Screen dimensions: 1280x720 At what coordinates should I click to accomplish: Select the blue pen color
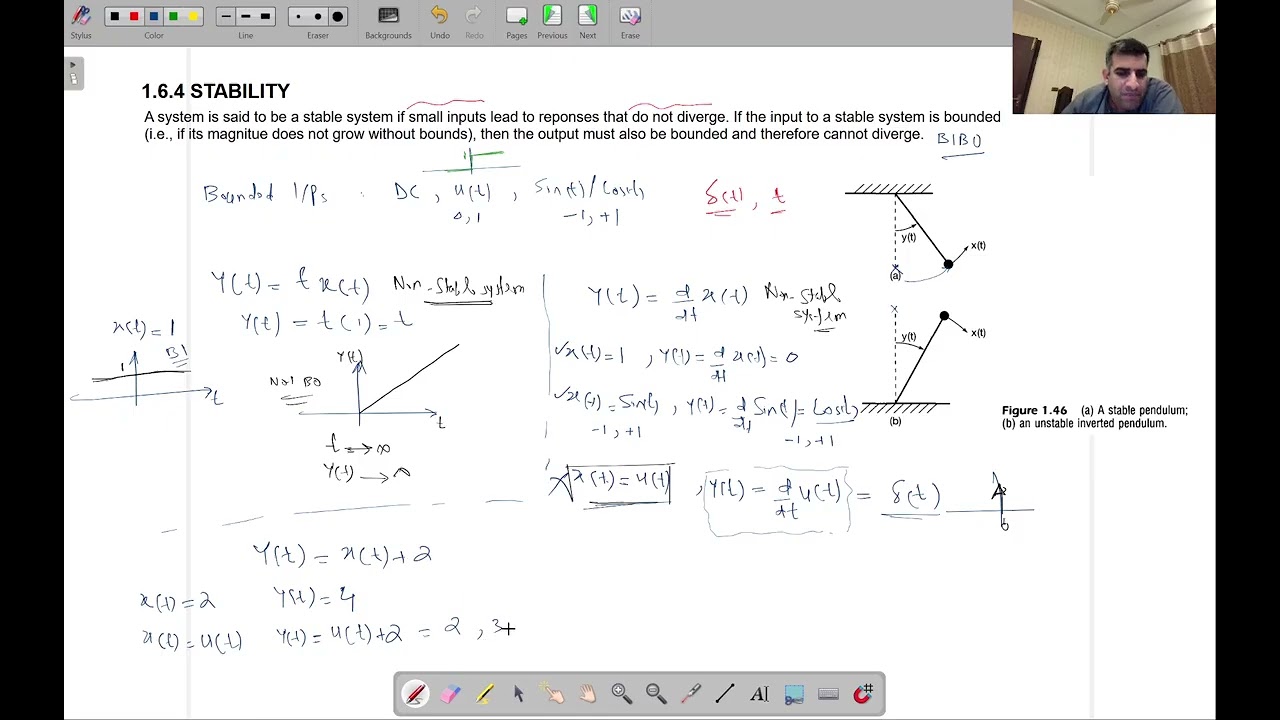click(x=154, y=17)
